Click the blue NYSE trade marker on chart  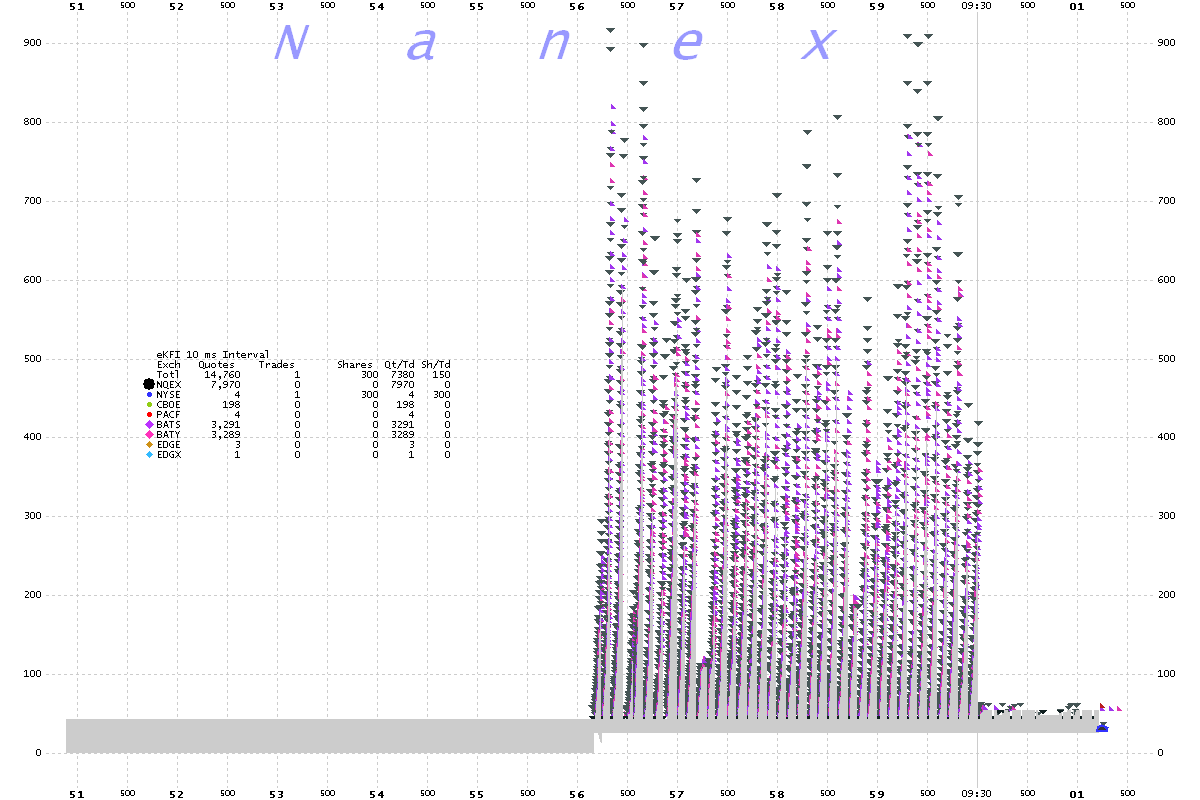tap(1101, 728)
